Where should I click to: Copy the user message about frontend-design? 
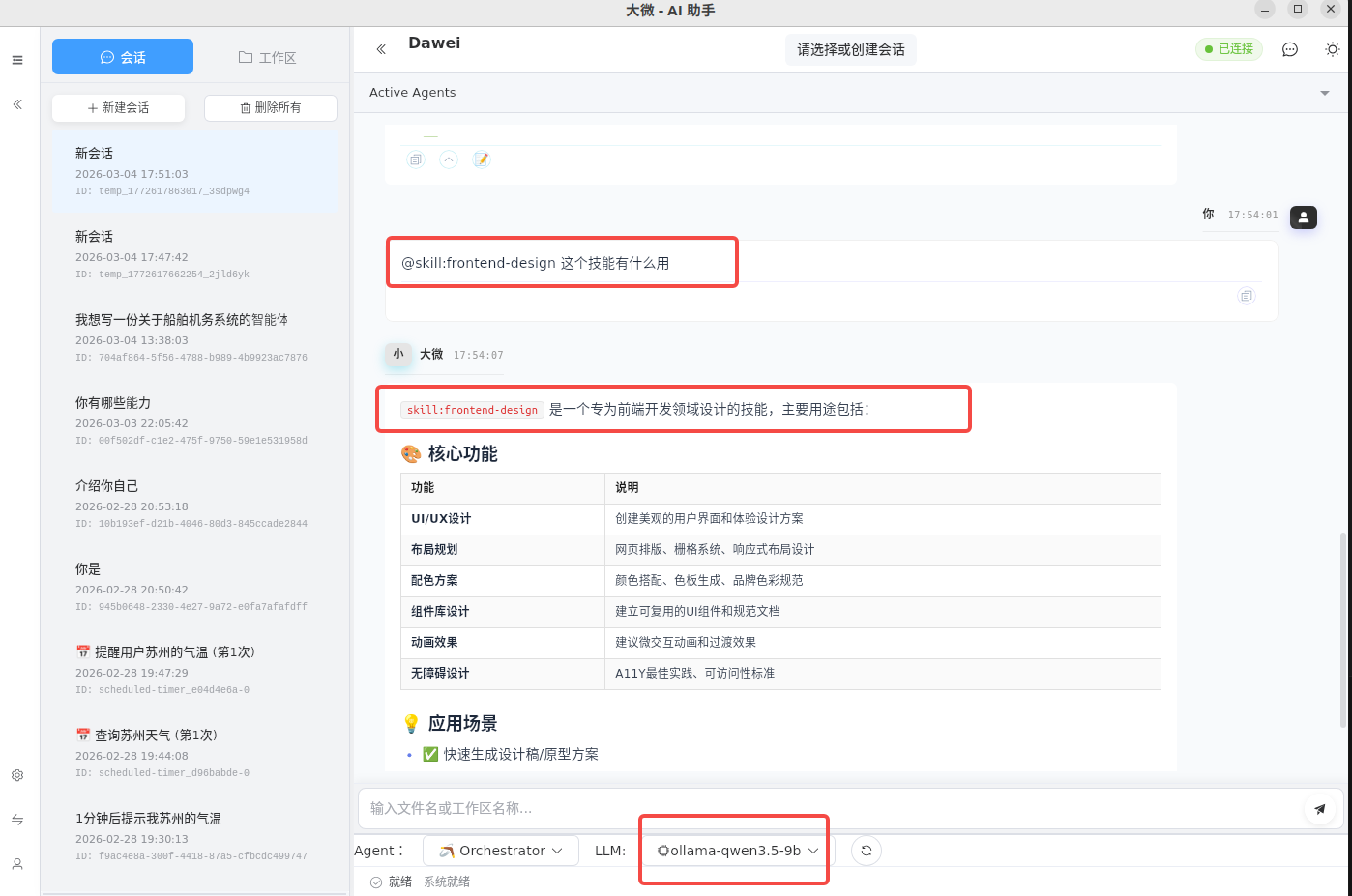pyautogui.click(x=1246, y=296)
